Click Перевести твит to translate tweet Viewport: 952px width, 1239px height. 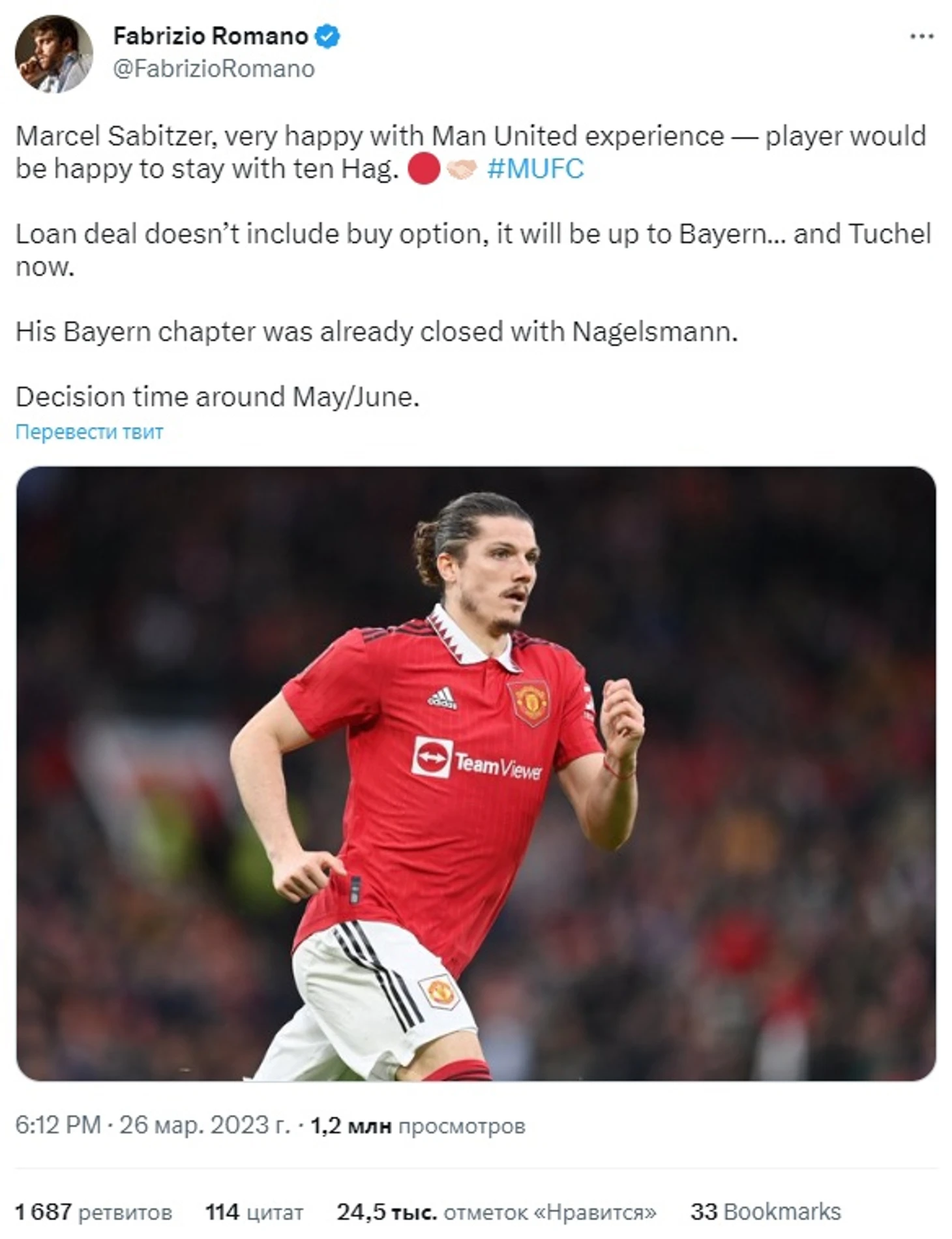[x=89, y=432]
